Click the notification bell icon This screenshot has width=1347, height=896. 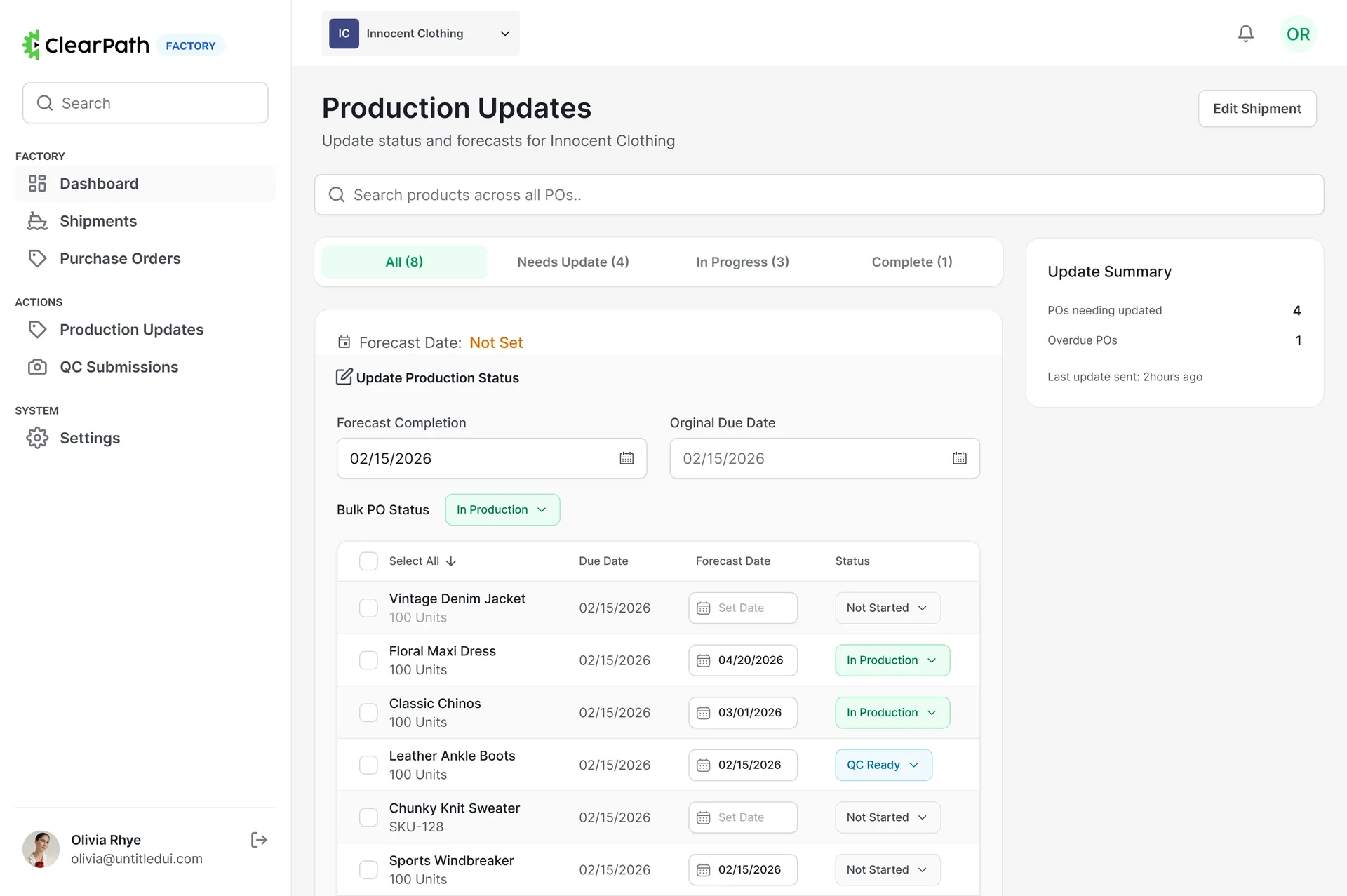click(1245, 34)
